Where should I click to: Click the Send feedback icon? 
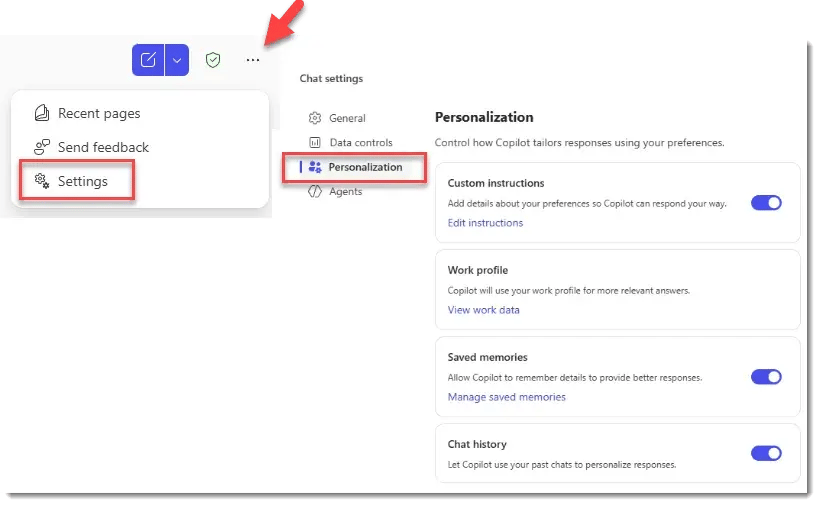coord(41,147)
